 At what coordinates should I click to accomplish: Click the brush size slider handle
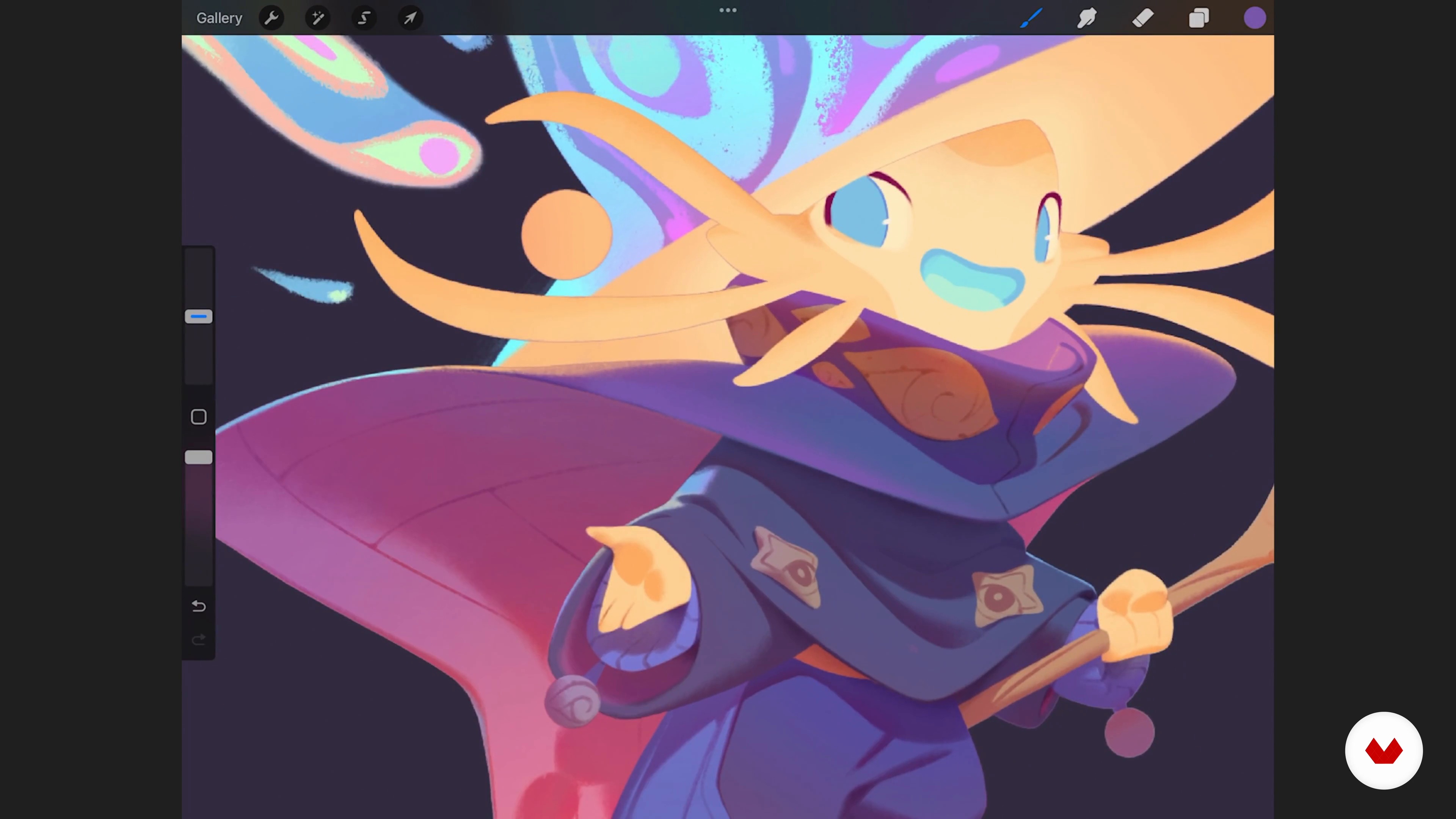pos(198,317)
